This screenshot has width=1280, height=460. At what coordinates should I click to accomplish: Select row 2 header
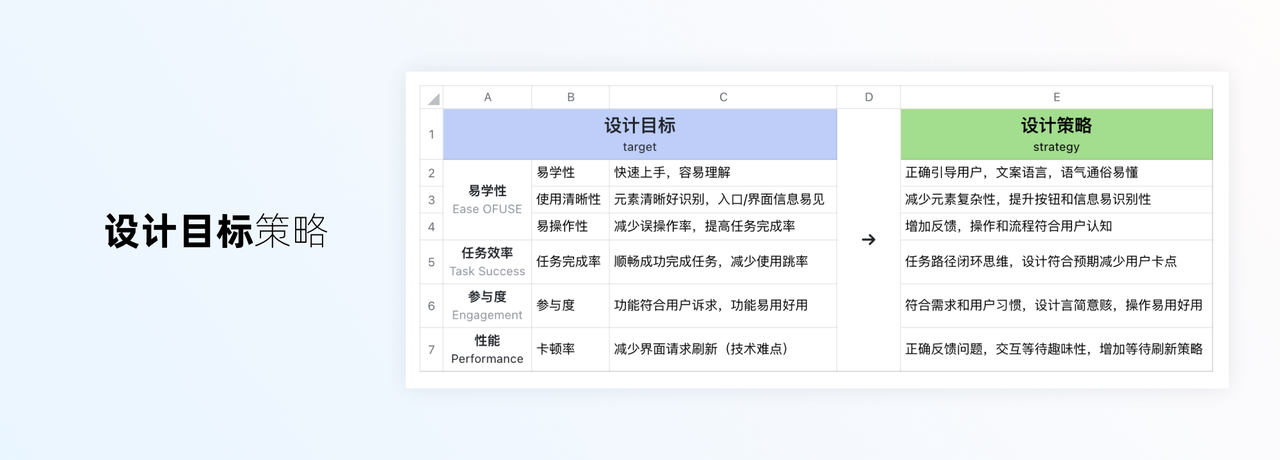pos(432,173)
